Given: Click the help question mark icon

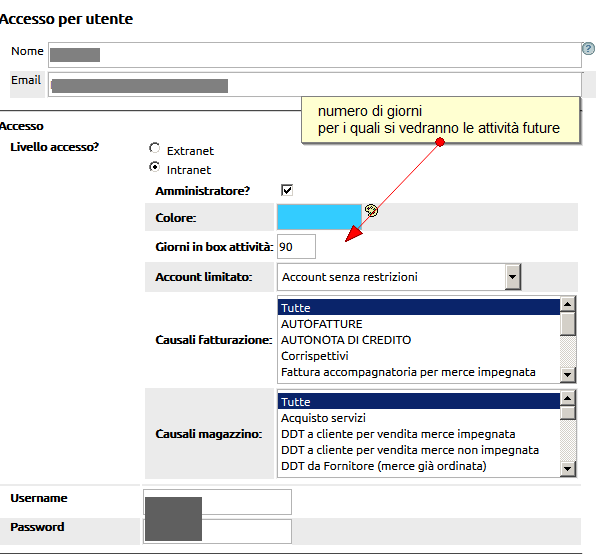Looking at the screenshot, I should (x=588, y=48).
